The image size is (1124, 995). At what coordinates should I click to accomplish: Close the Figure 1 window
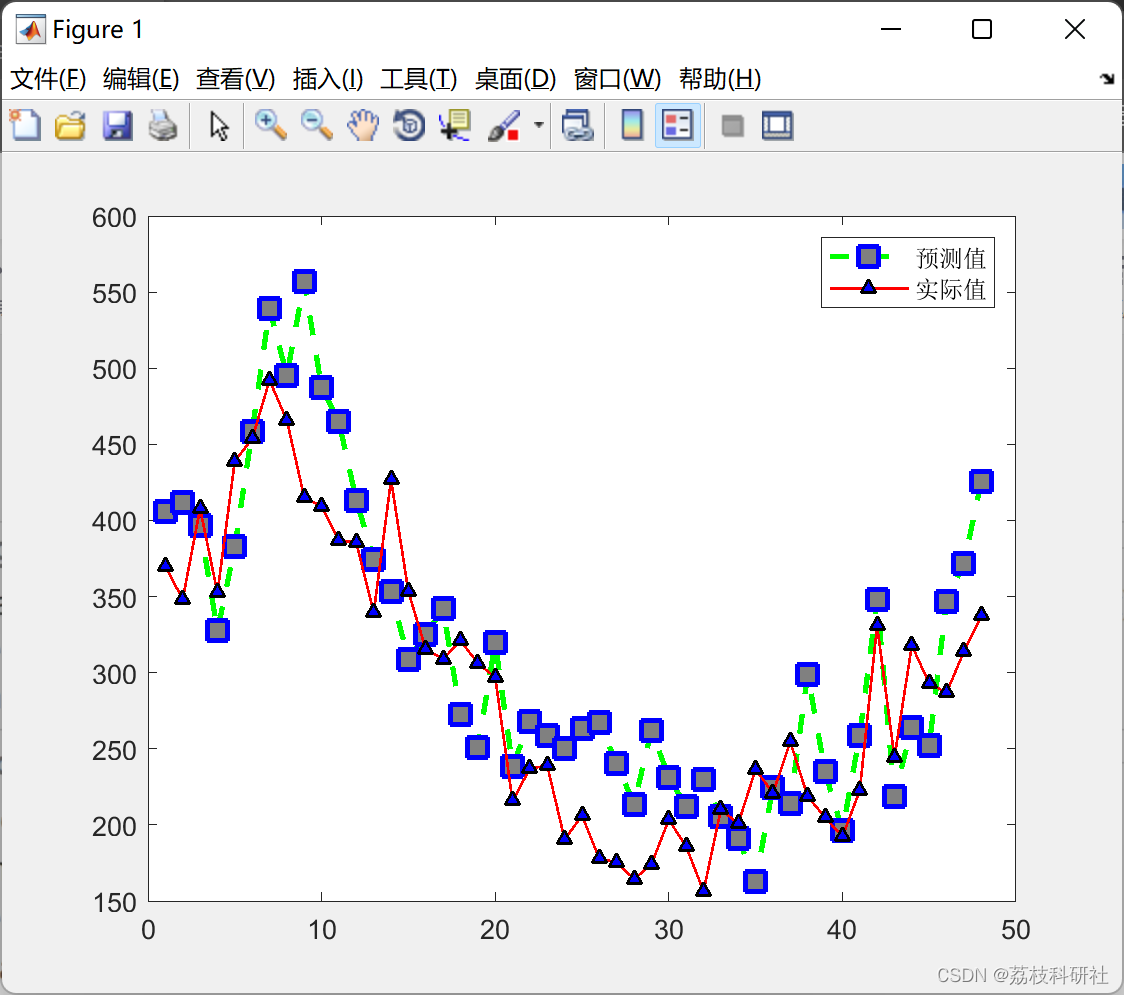pos(1075,29)
